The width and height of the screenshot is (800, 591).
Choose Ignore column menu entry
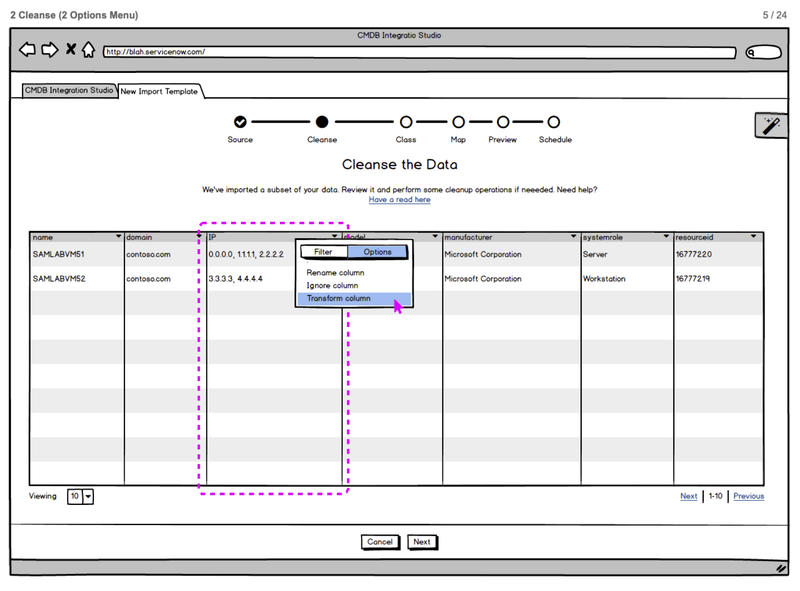coord(332,285)
